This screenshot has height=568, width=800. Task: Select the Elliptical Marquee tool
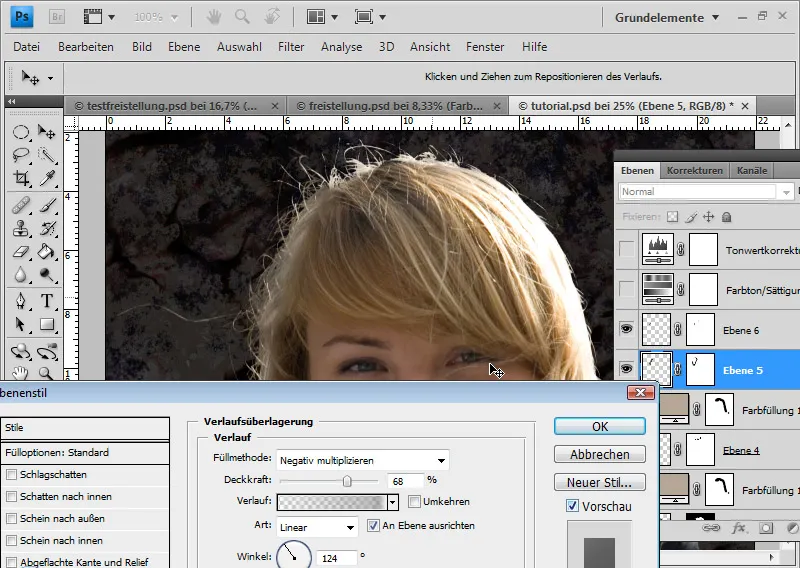tap(20, 133)
